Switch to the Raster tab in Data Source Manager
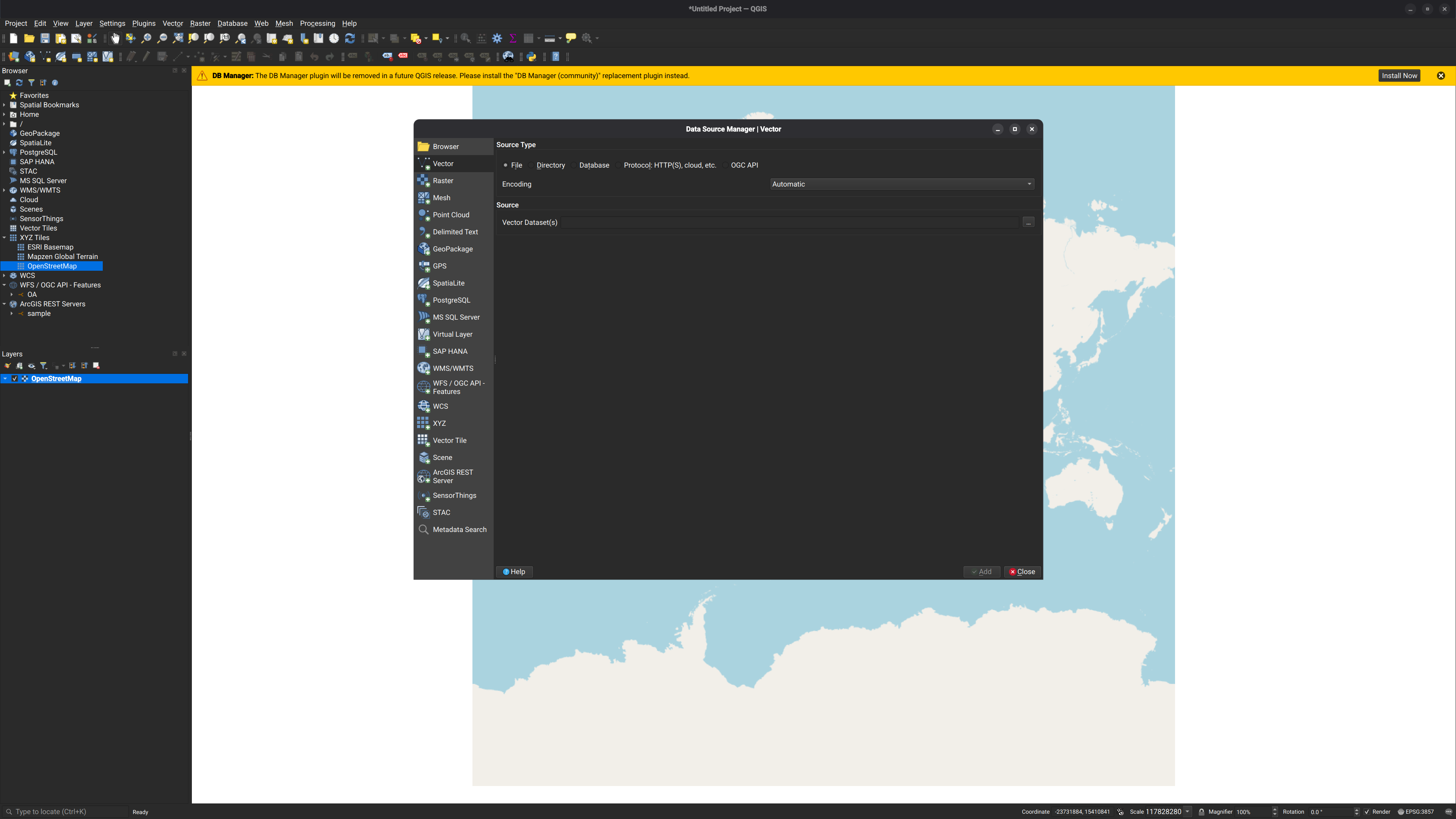 click(x=453, y=181)
